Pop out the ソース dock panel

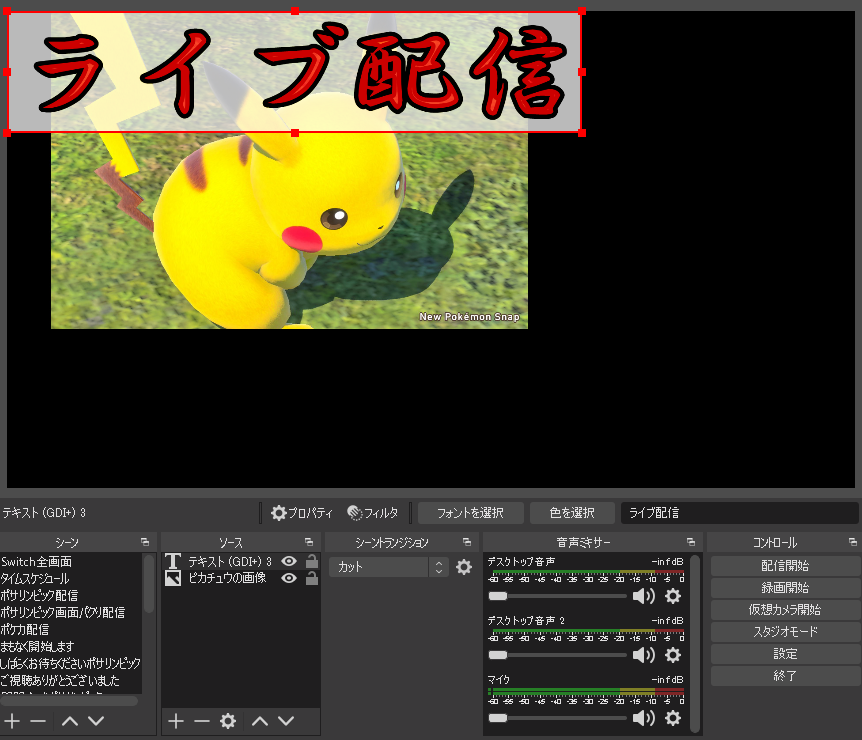coord(309,542)
